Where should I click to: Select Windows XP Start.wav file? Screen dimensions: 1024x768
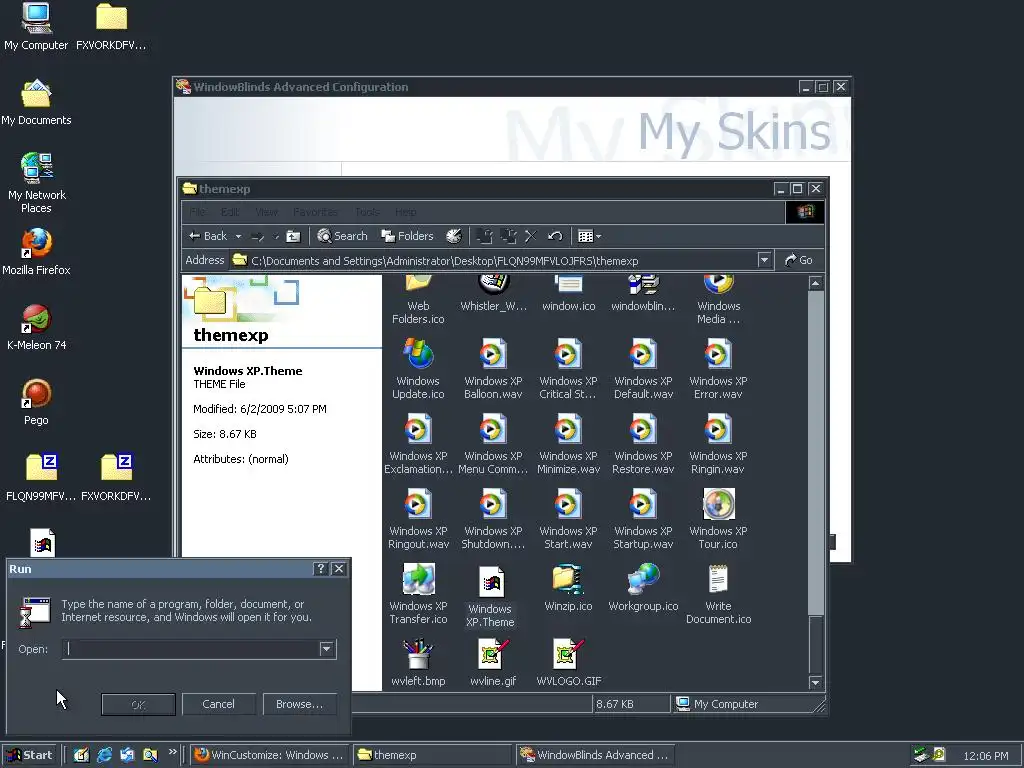tap(568, 519)
